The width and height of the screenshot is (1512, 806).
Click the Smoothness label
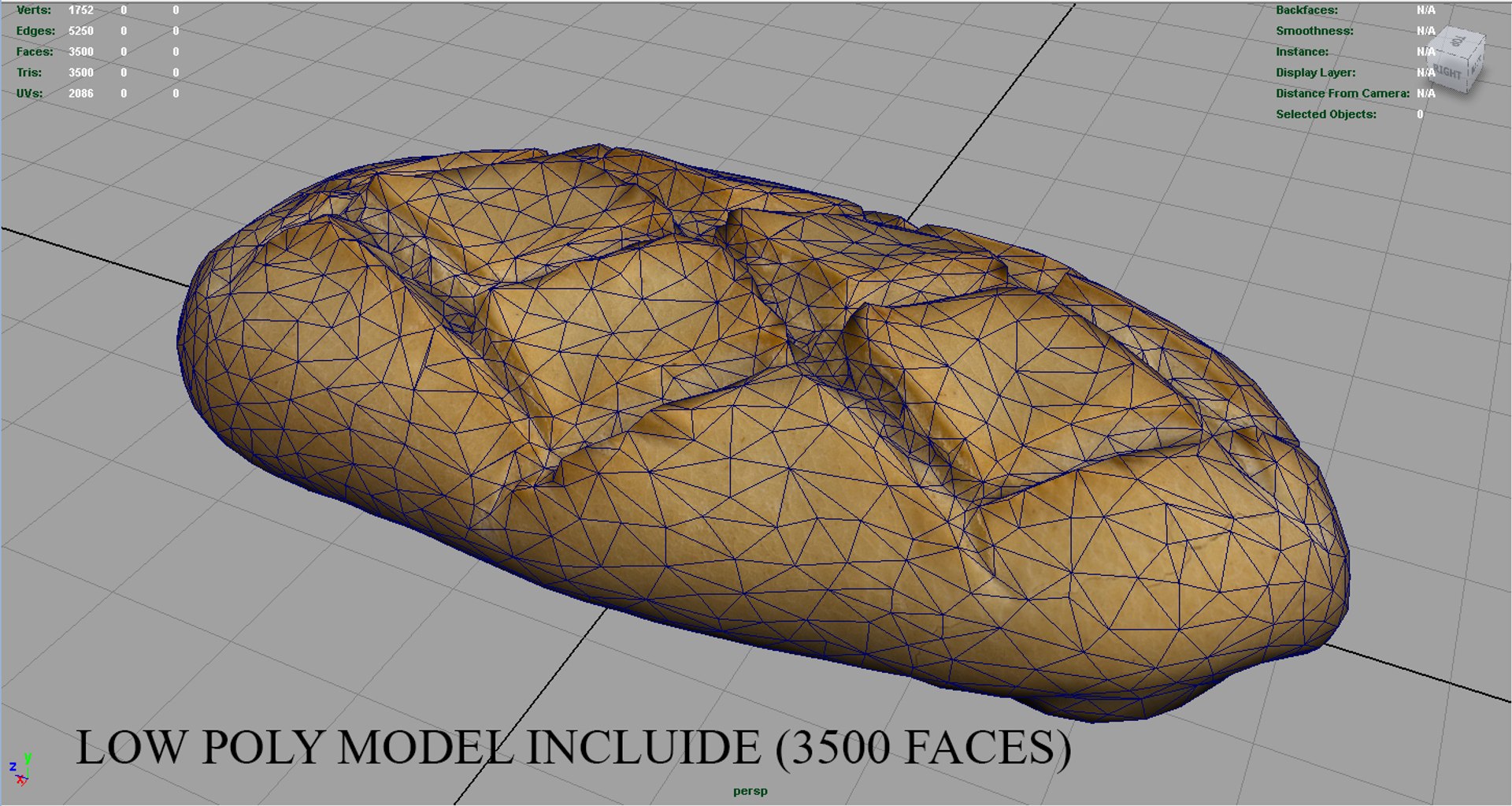click(x=1314, y=31)
